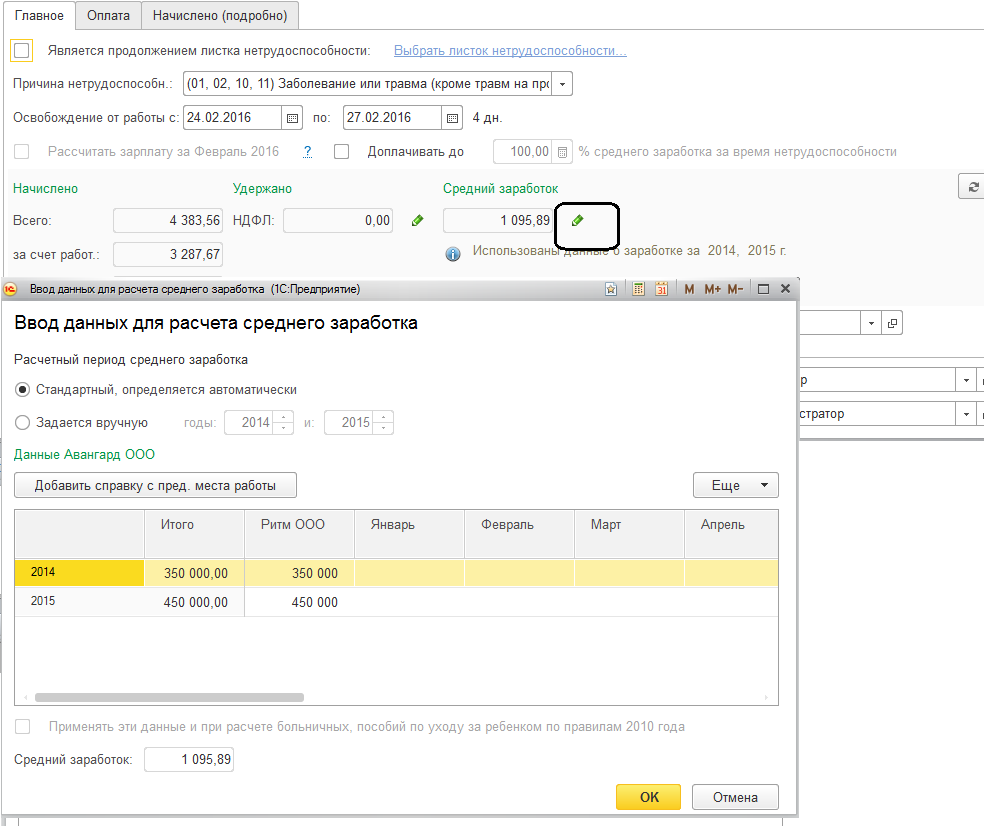Screen dimensions: 984x826
Task: Click the Март column header
Action: click(629, 534)
